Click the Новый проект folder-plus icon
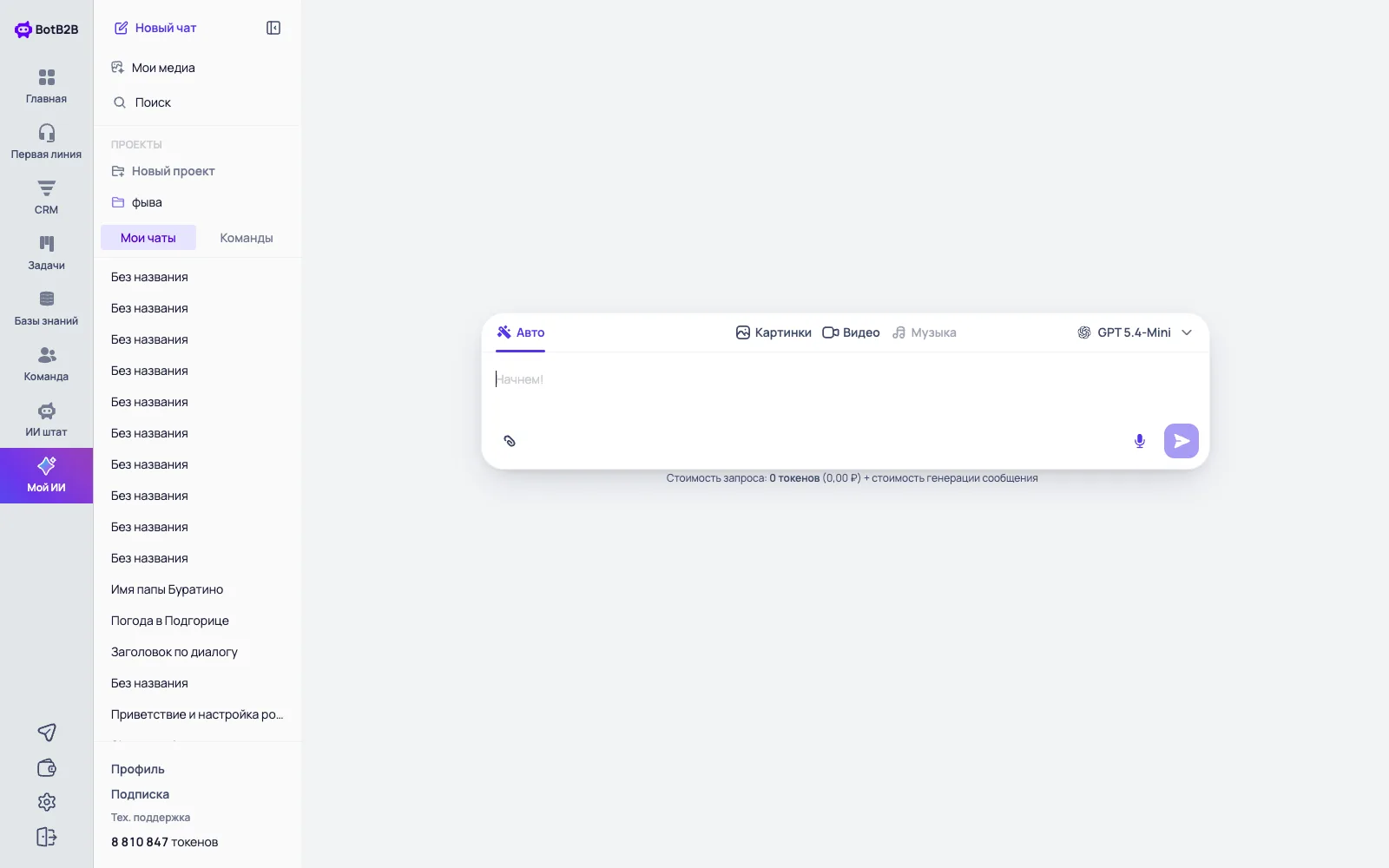 point(118,171)
